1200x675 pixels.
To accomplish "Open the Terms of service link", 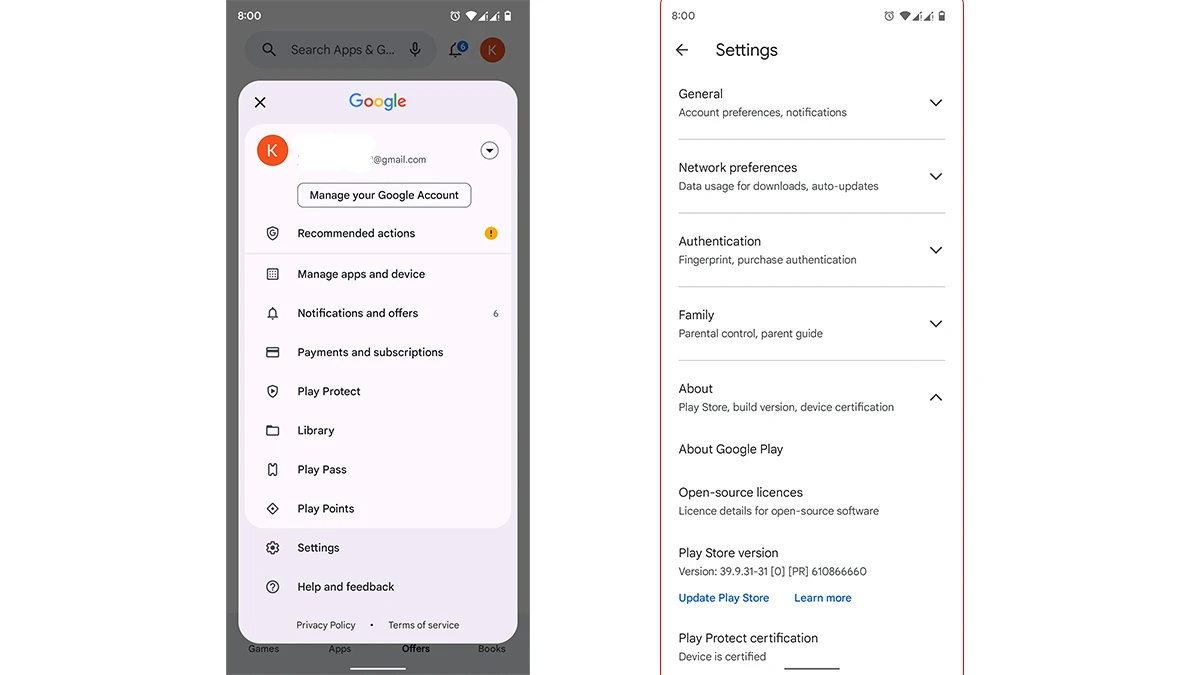I will pos(424,625).
